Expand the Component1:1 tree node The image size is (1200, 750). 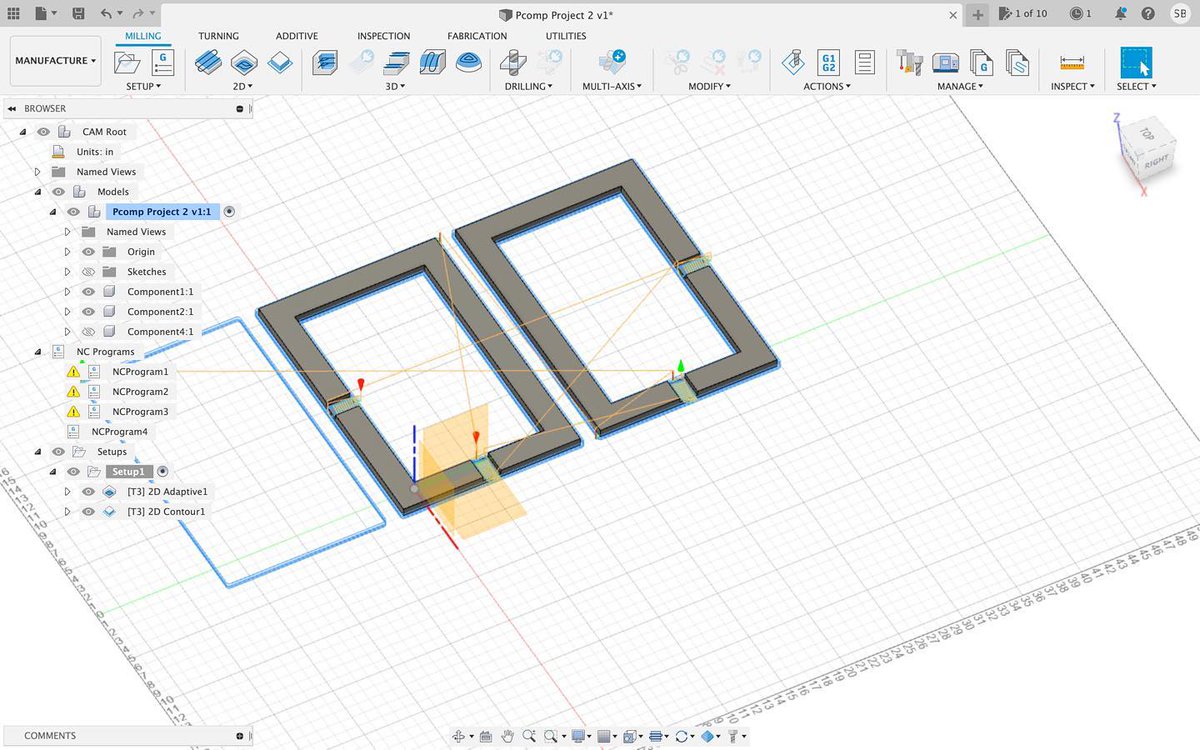67,292
